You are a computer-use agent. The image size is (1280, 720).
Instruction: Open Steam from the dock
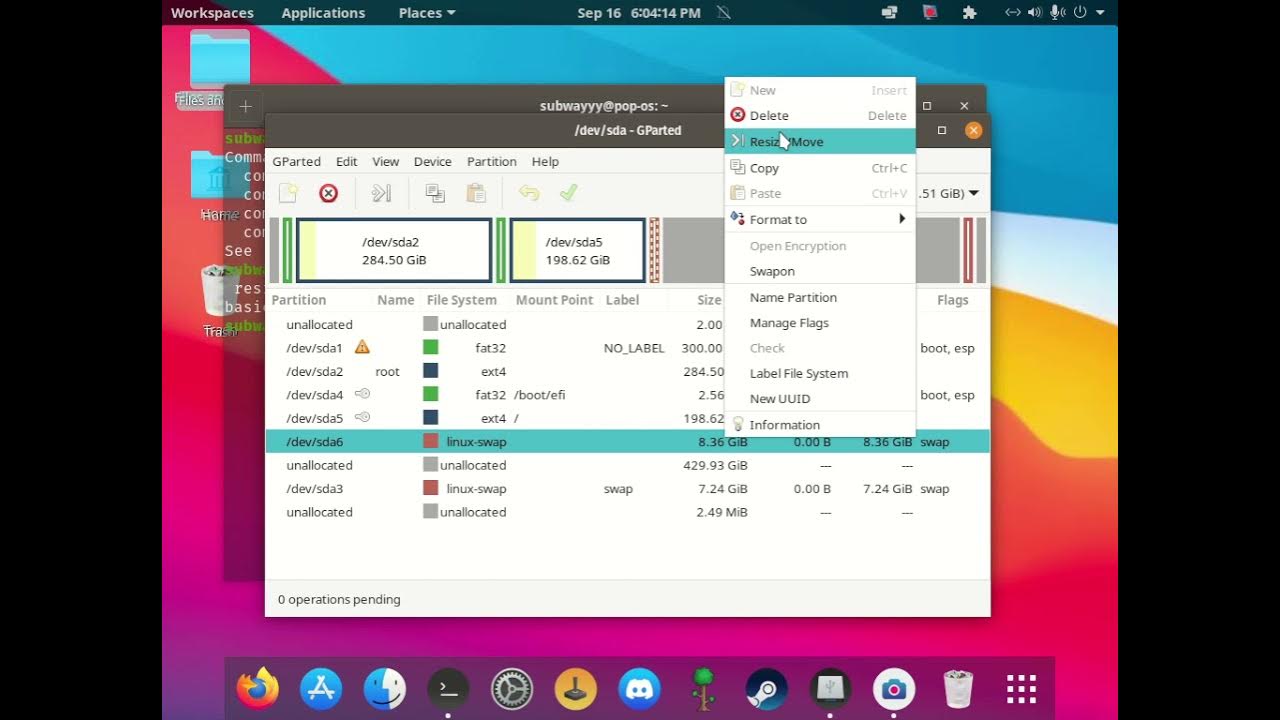click(x=766, y=689)
